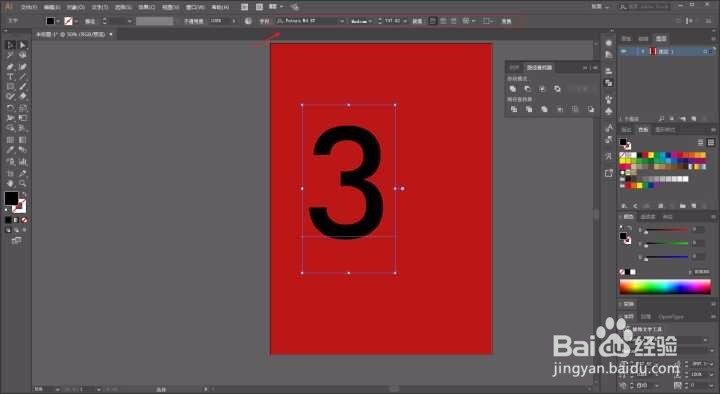Viewport: 720px width, 394px height.
Task: Select the Hand tool
Action: tap(10, 183)
